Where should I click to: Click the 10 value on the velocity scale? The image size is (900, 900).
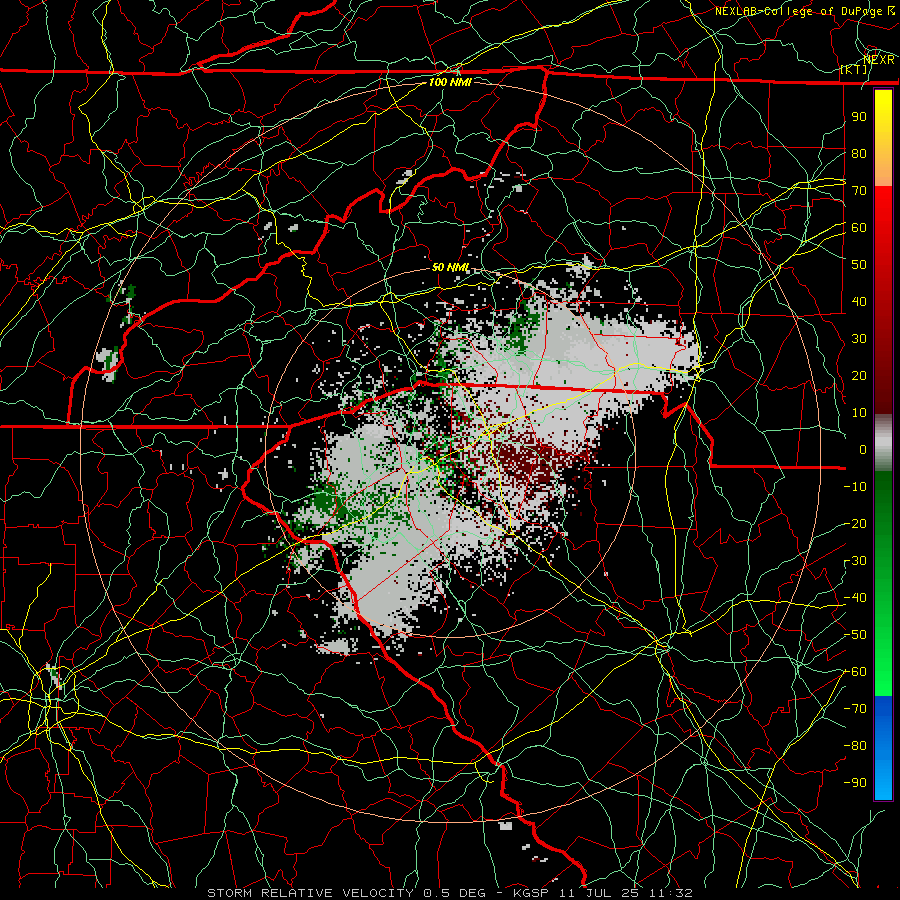point(859,413)
